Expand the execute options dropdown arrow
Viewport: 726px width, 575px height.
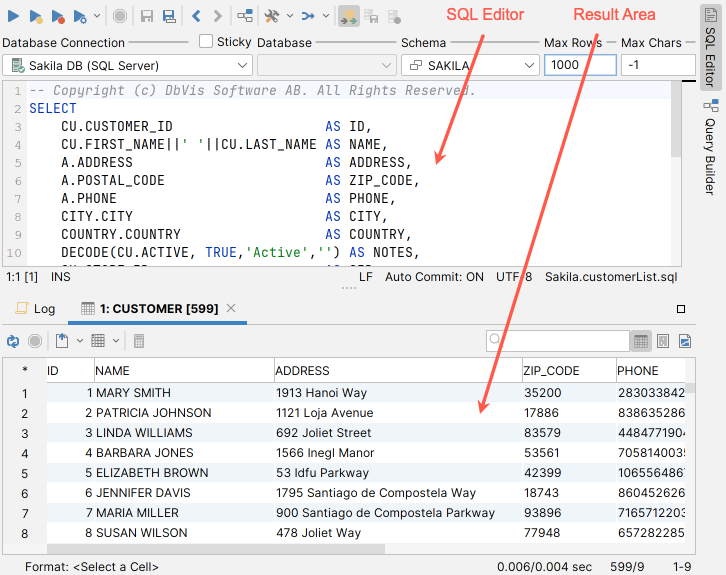(x=96, y=16)
